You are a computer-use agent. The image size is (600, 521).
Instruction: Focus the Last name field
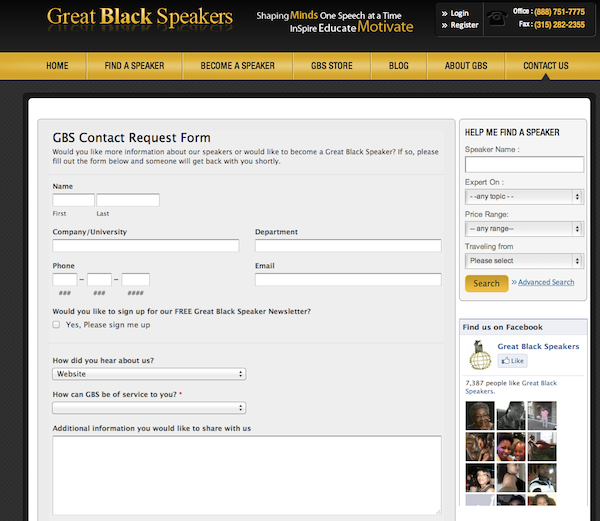[x=128, y=200]
